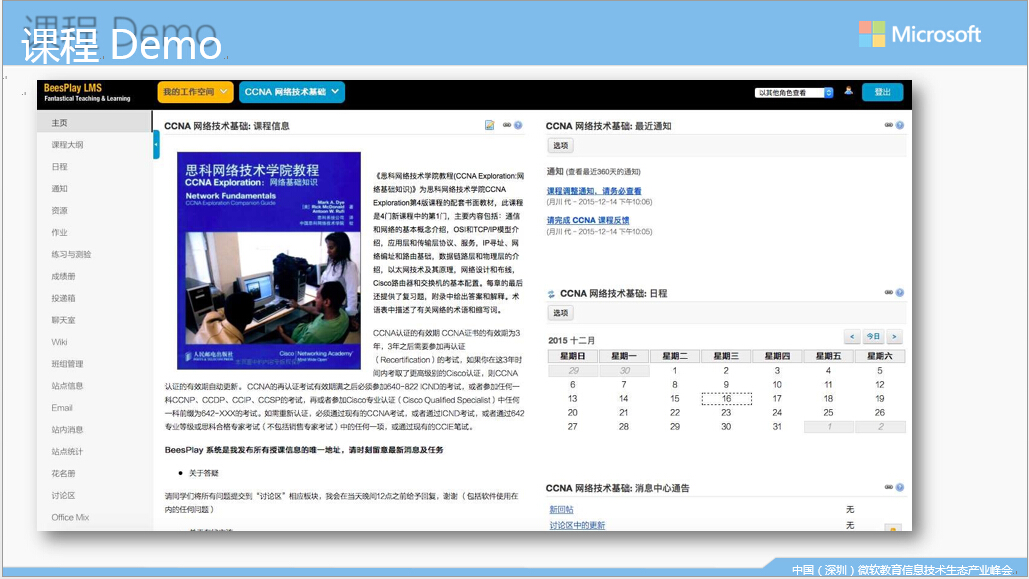The width and height of the screenshot is (1029, 579).
Task: Open help icon in 日程 panel header
Action: click(x=900, y=292)
